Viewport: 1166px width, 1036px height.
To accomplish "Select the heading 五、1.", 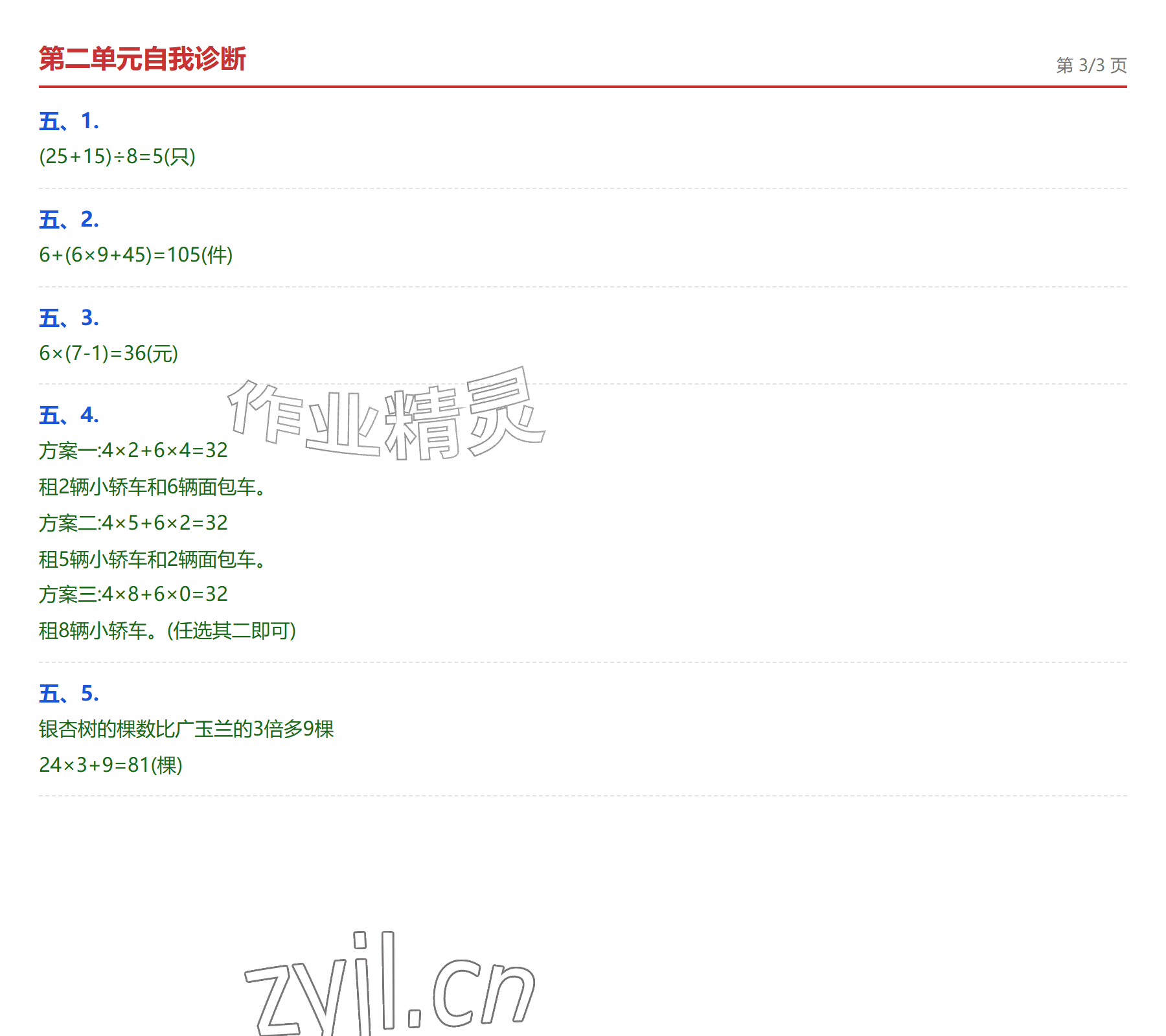I will [x=69, y=121].
